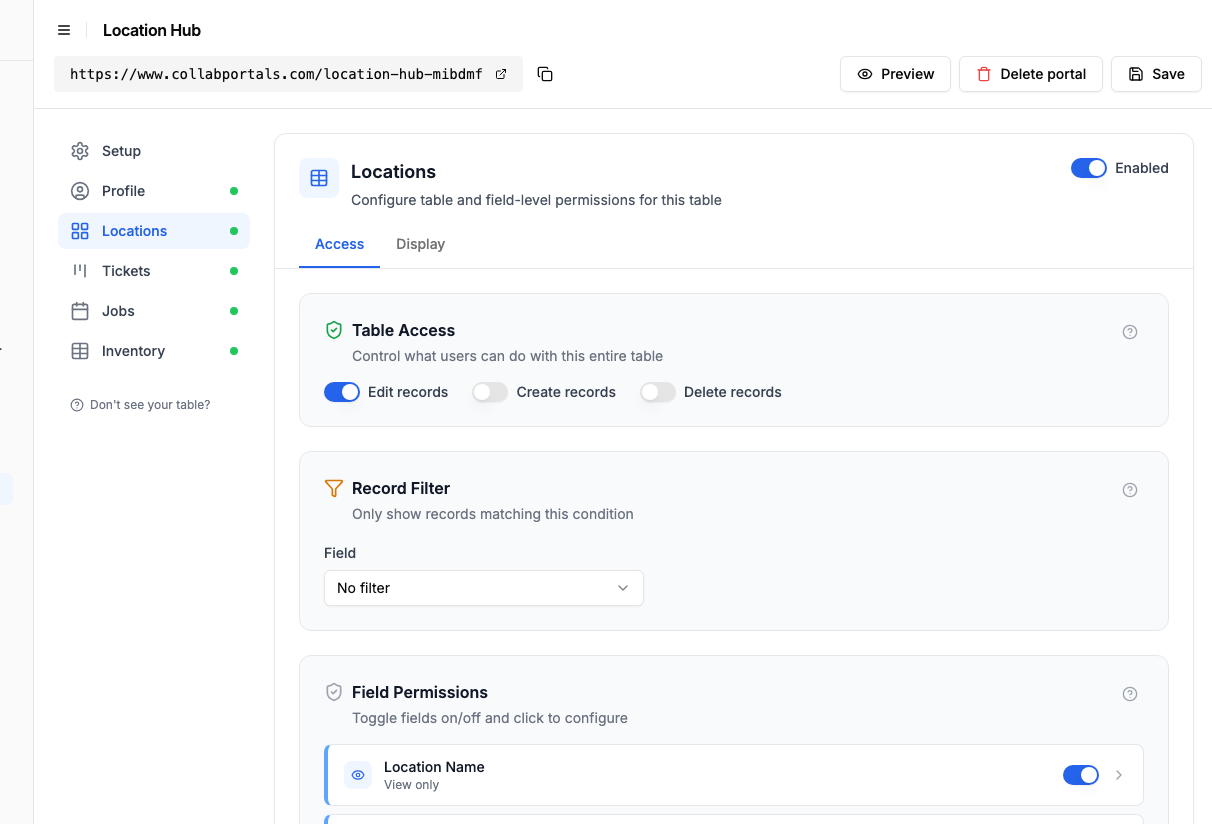Open the hamburger menu icon
This screenshot has width=1212, height=824.
pos(64,30)
